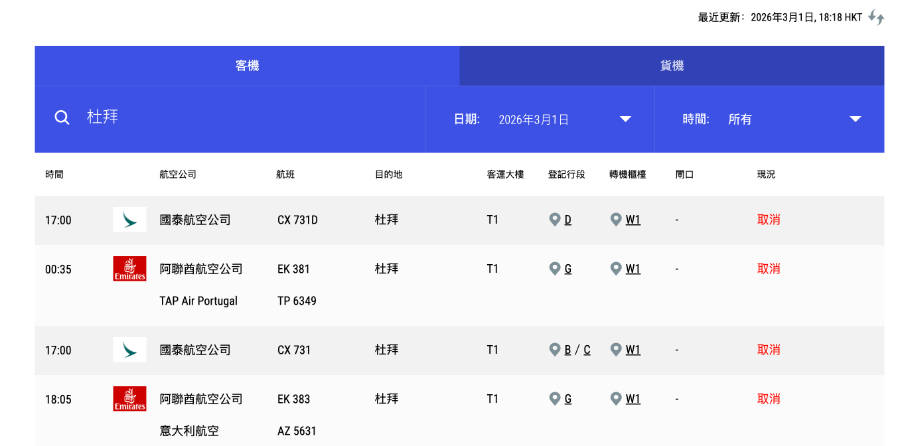The height and width of the screenshot is (446, 900).
Task: Switch to the 客機 passenger flights tab
Action: 247,66
